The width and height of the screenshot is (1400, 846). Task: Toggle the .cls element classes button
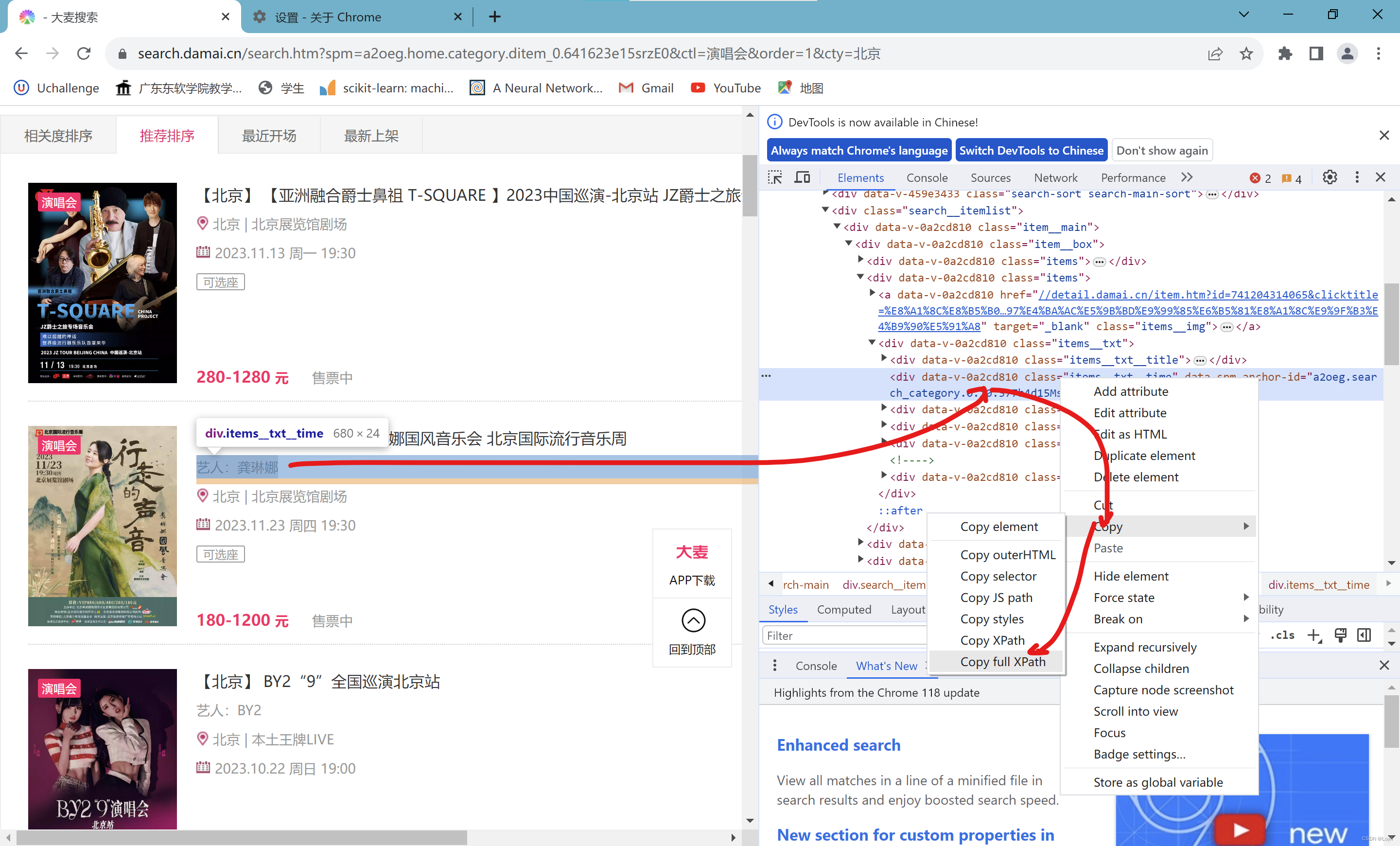1282,635
